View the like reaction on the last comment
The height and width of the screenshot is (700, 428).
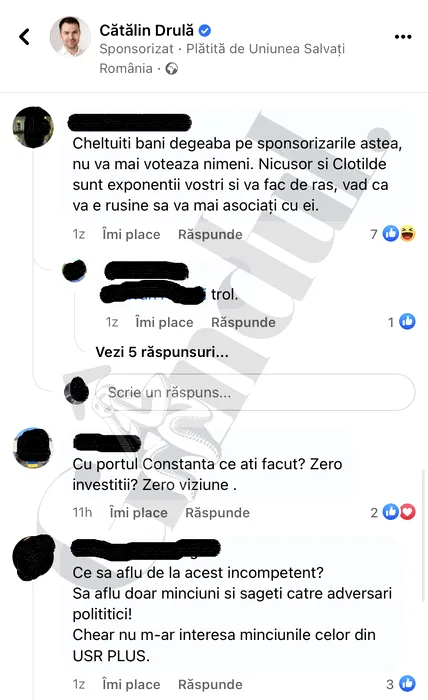click(401, 683)
